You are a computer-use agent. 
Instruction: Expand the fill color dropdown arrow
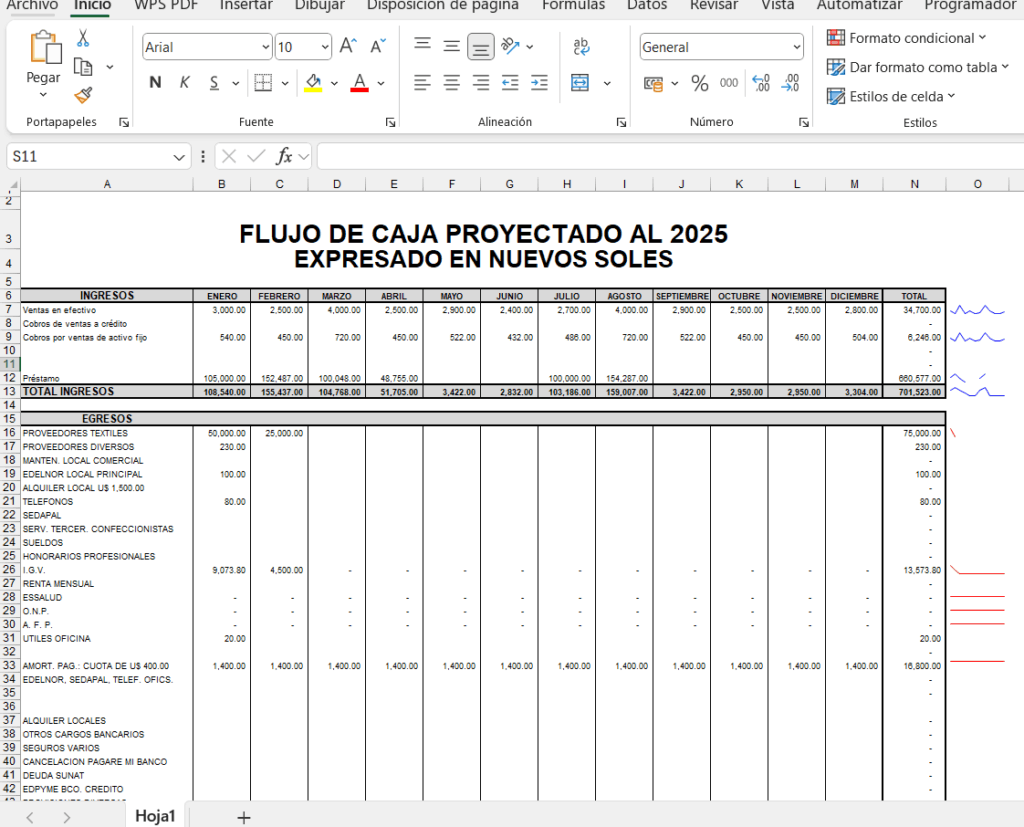point(334,84)
